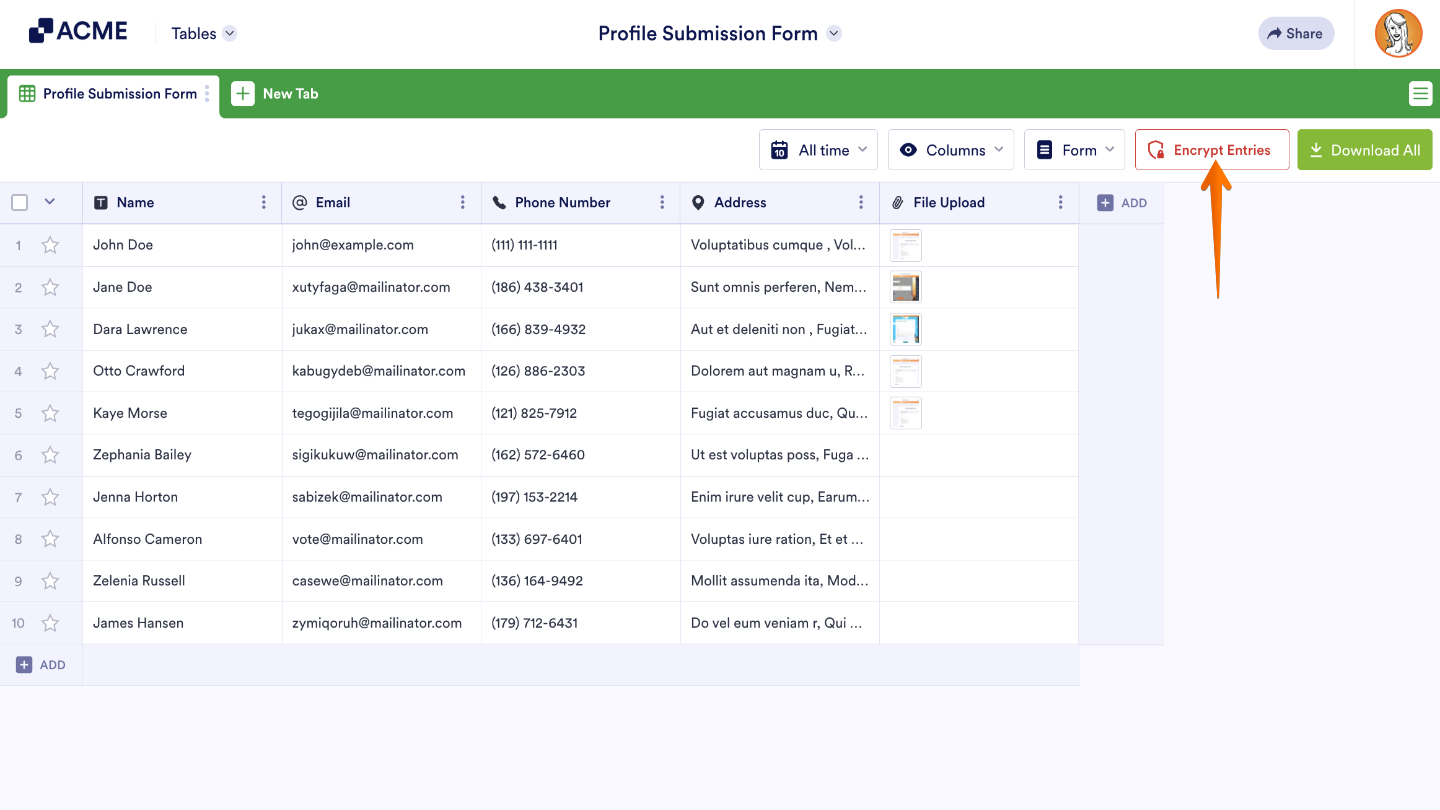This screenshot has width=1440, height=810.
Task: Star the John Doe row
Action: tap(50, 244)
